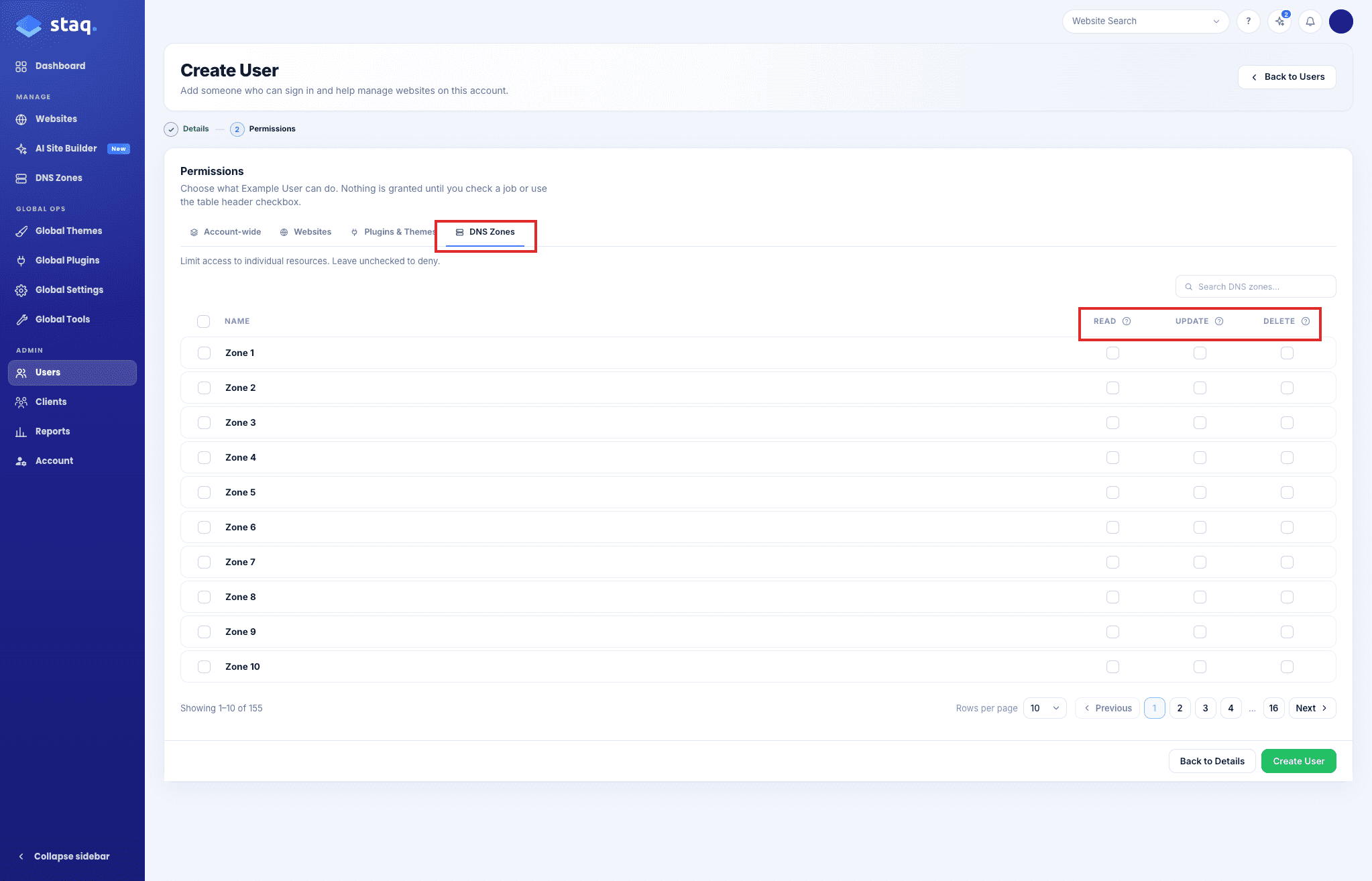Open the Website Search dropdown

(x=1145, y=21)
